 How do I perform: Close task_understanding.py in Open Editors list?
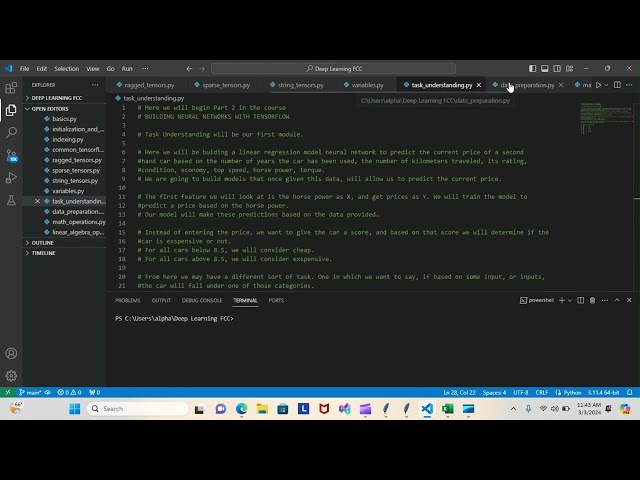tap(37, 201)
